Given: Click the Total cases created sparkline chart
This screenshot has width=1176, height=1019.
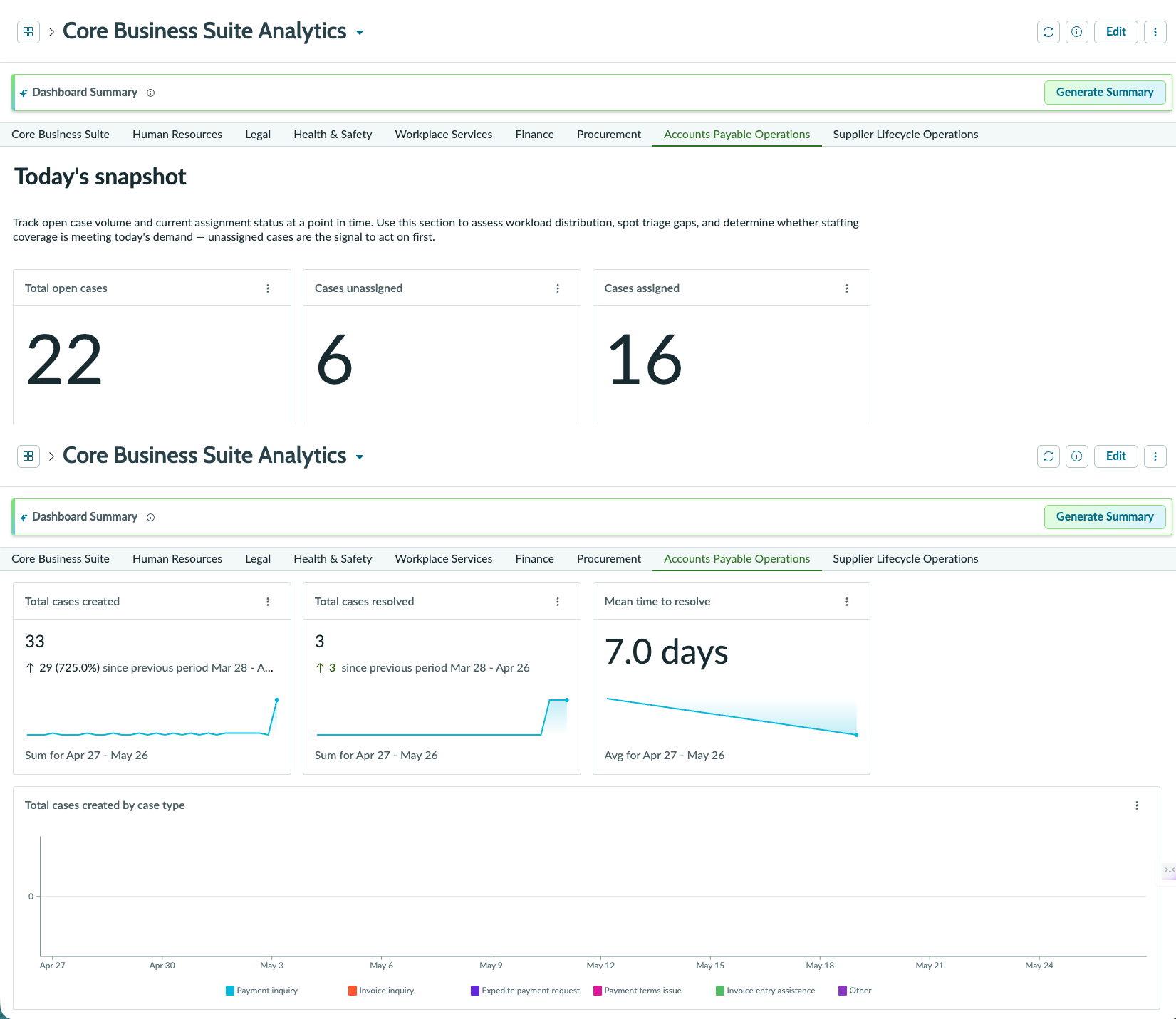Looking at the screenshot, I should [152, 717].
